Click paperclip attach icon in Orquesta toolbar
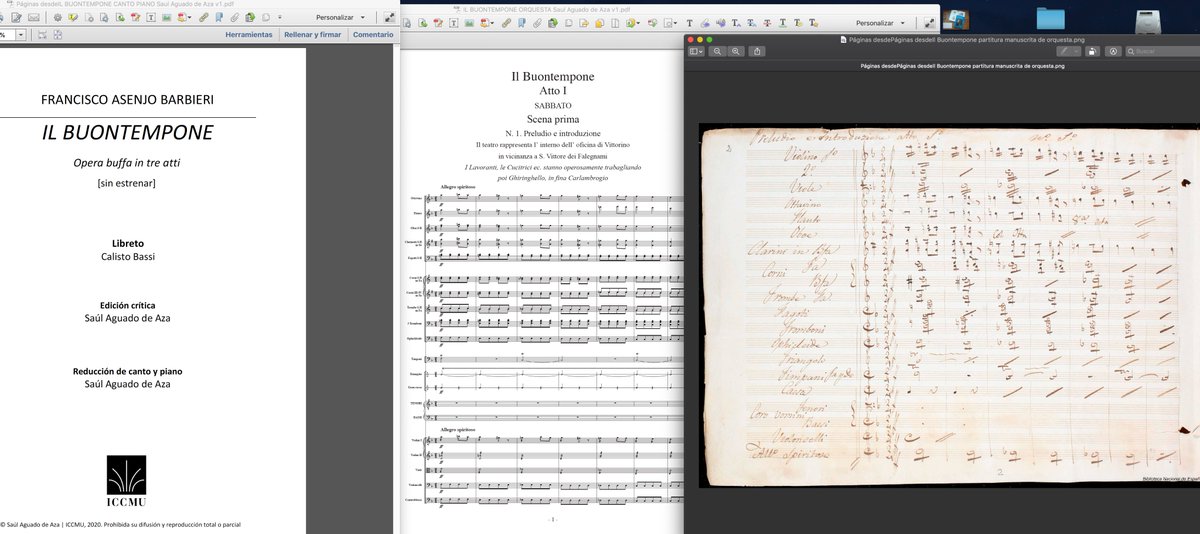Screen dimensions: 1200x534 coord(537,23)
